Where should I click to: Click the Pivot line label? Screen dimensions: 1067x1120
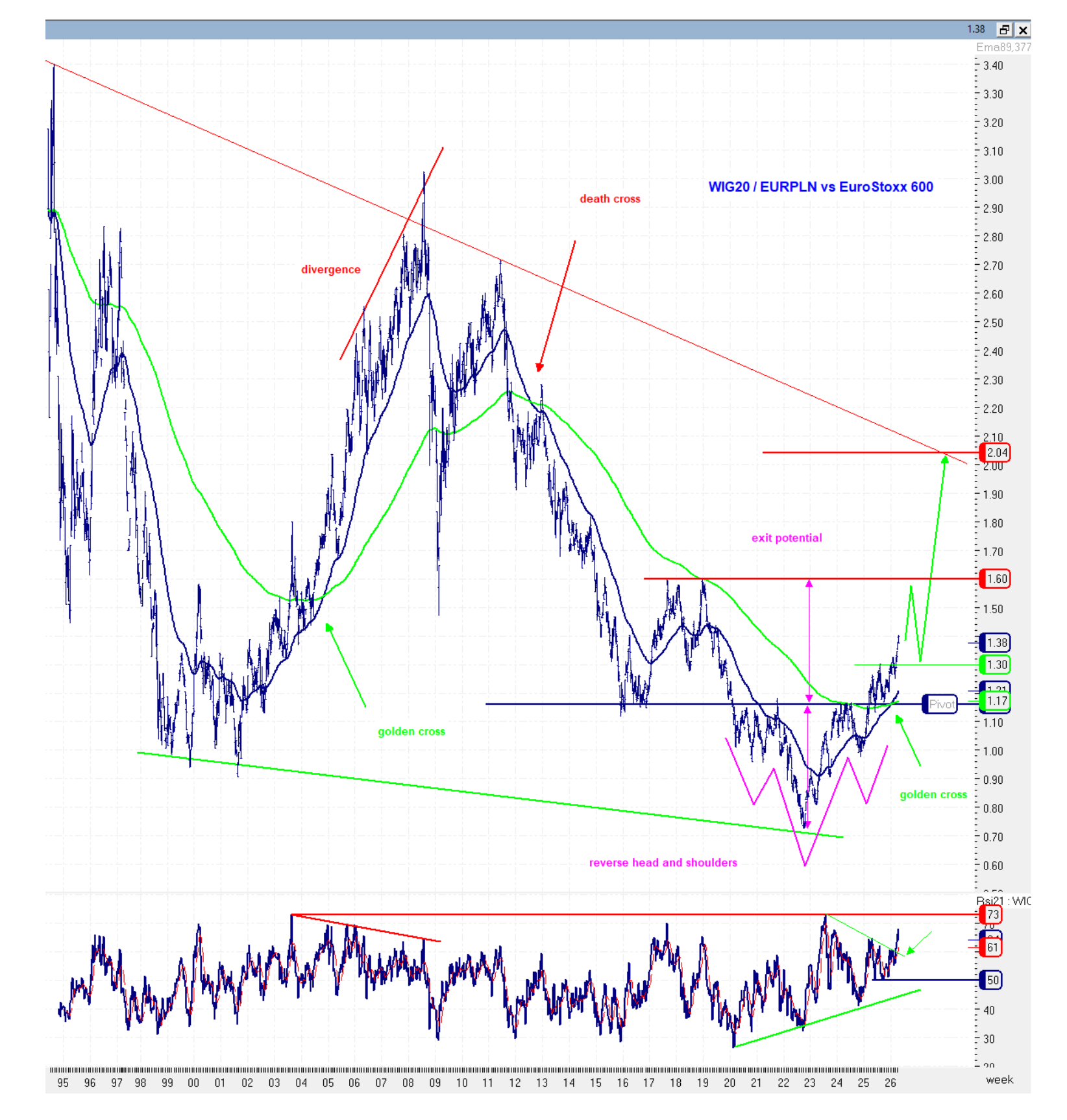coord(940,704)
